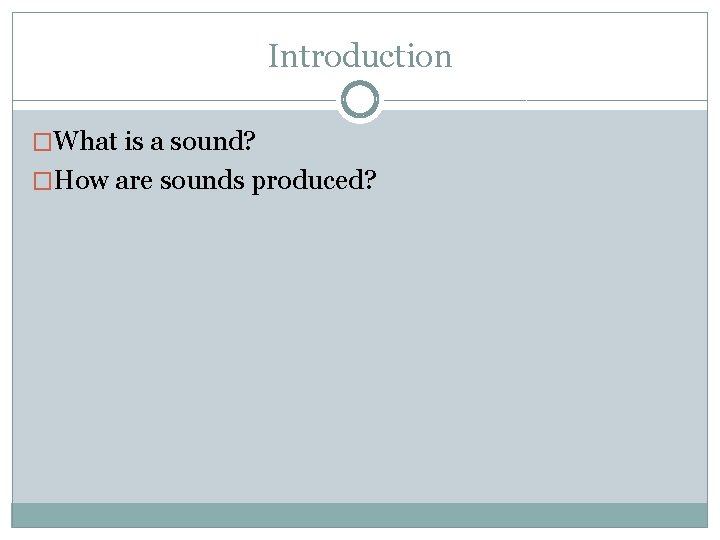Click the word "produced?" in second bullet
This screenshot has height=540, width=720.
click(x=314, y=181)
